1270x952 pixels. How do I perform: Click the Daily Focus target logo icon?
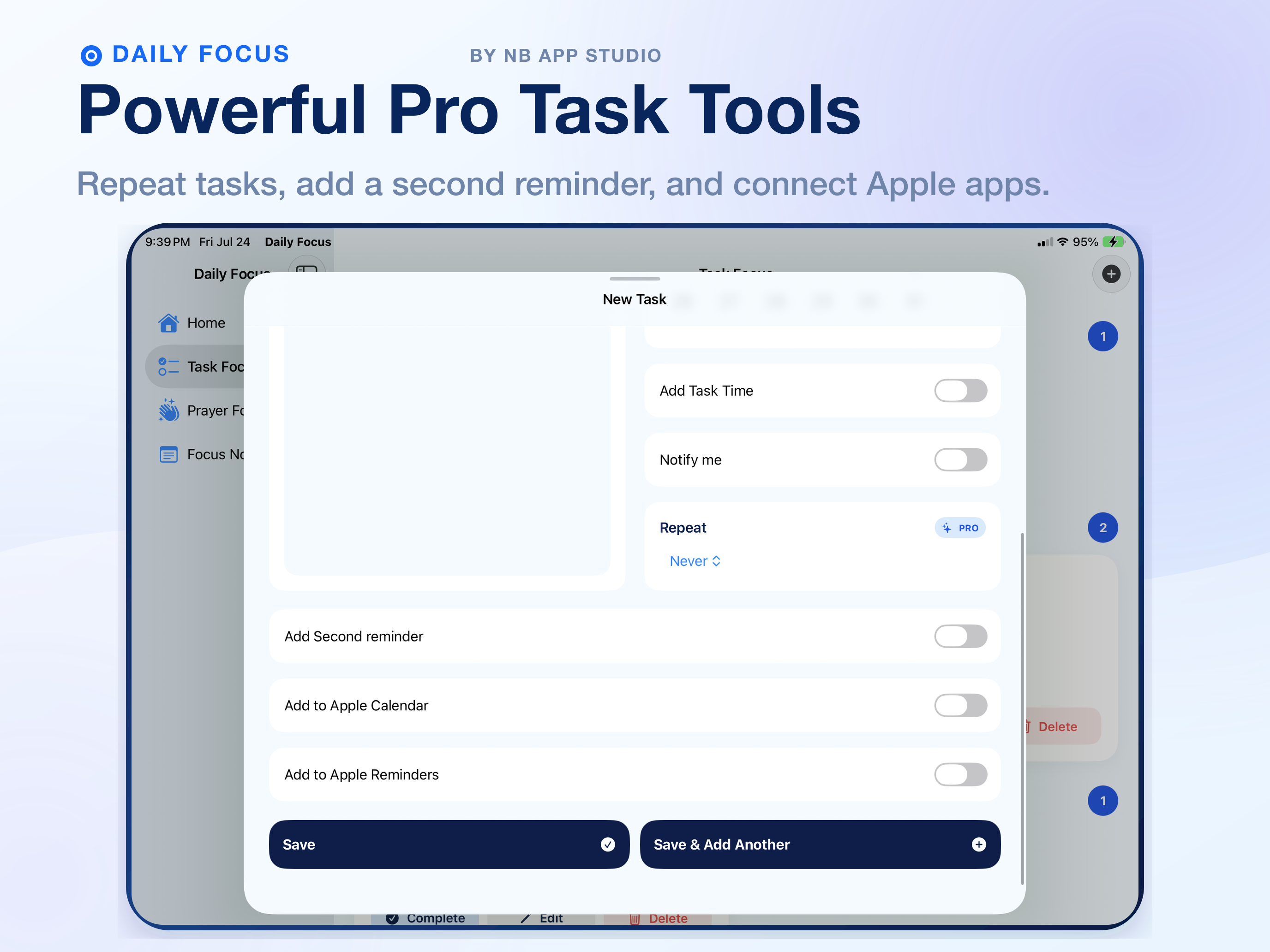click(91, 56)
